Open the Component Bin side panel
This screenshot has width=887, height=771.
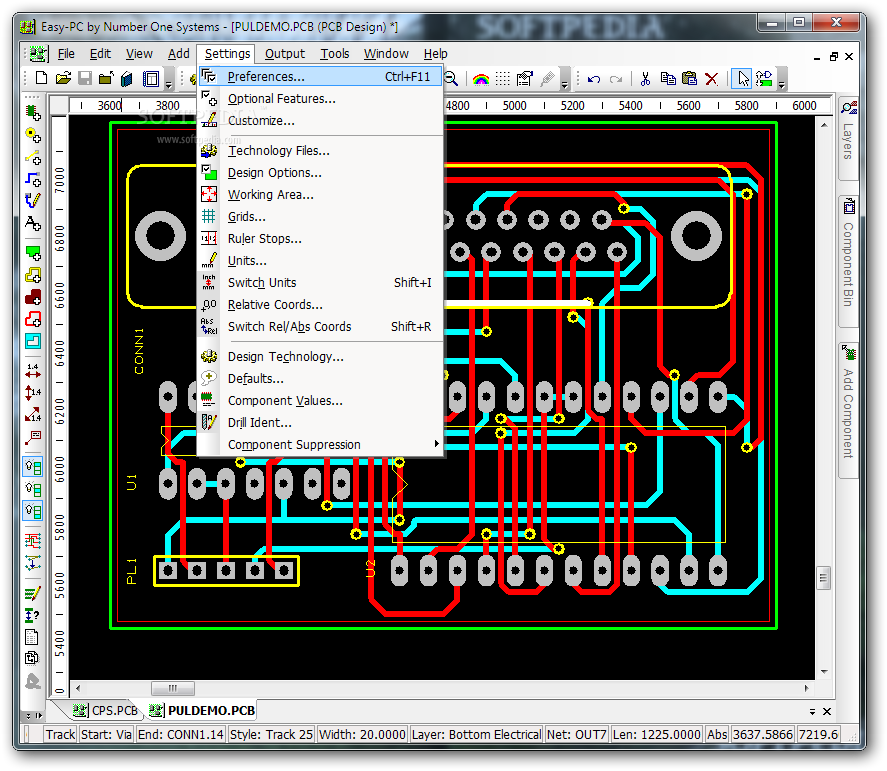pyautogui.click(x=849, y=260)
